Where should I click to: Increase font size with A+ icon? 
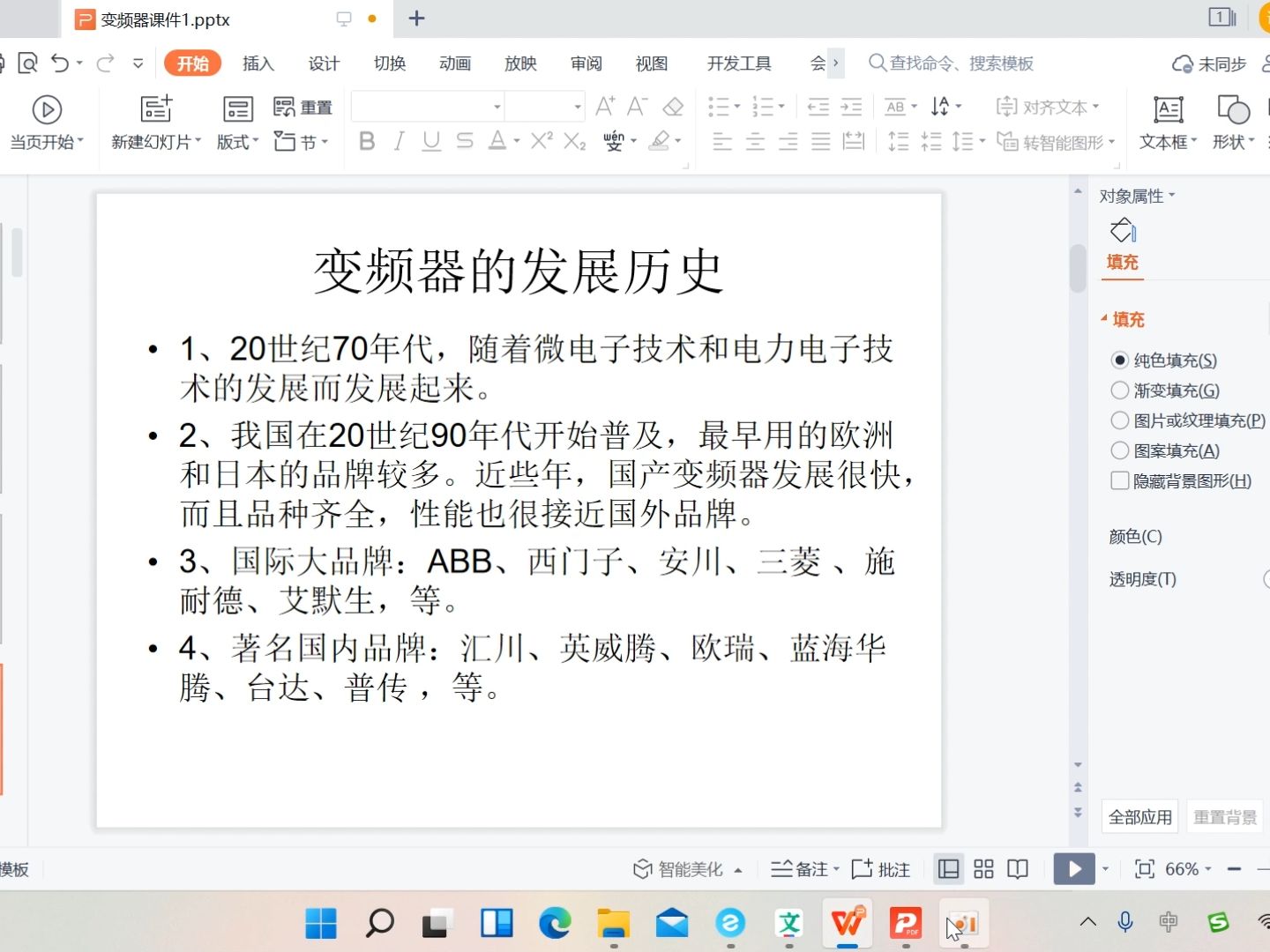(x=605, y=107)
